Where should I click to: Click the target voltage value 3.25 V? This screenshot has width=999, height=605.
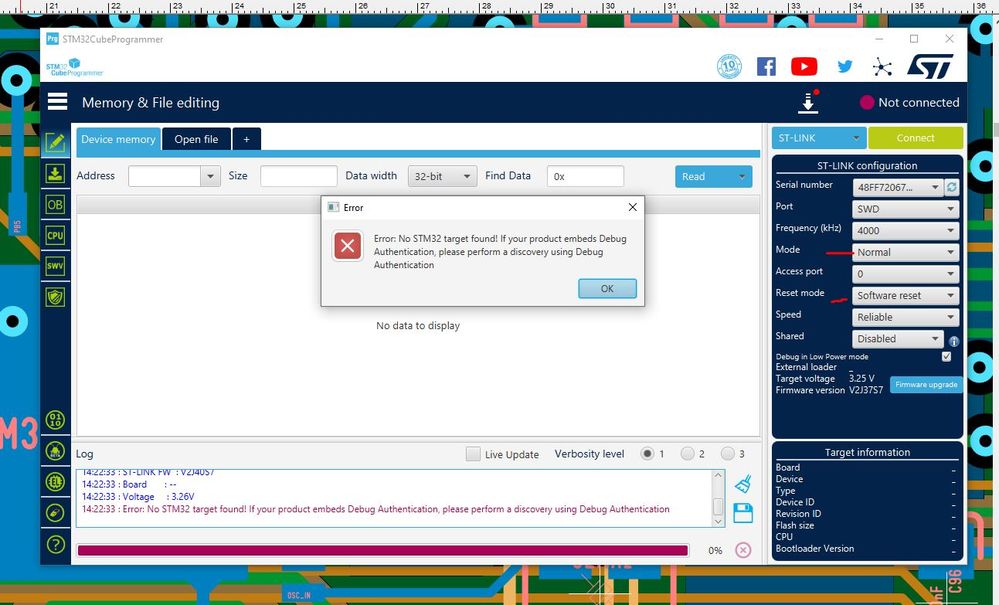point(861,378)
